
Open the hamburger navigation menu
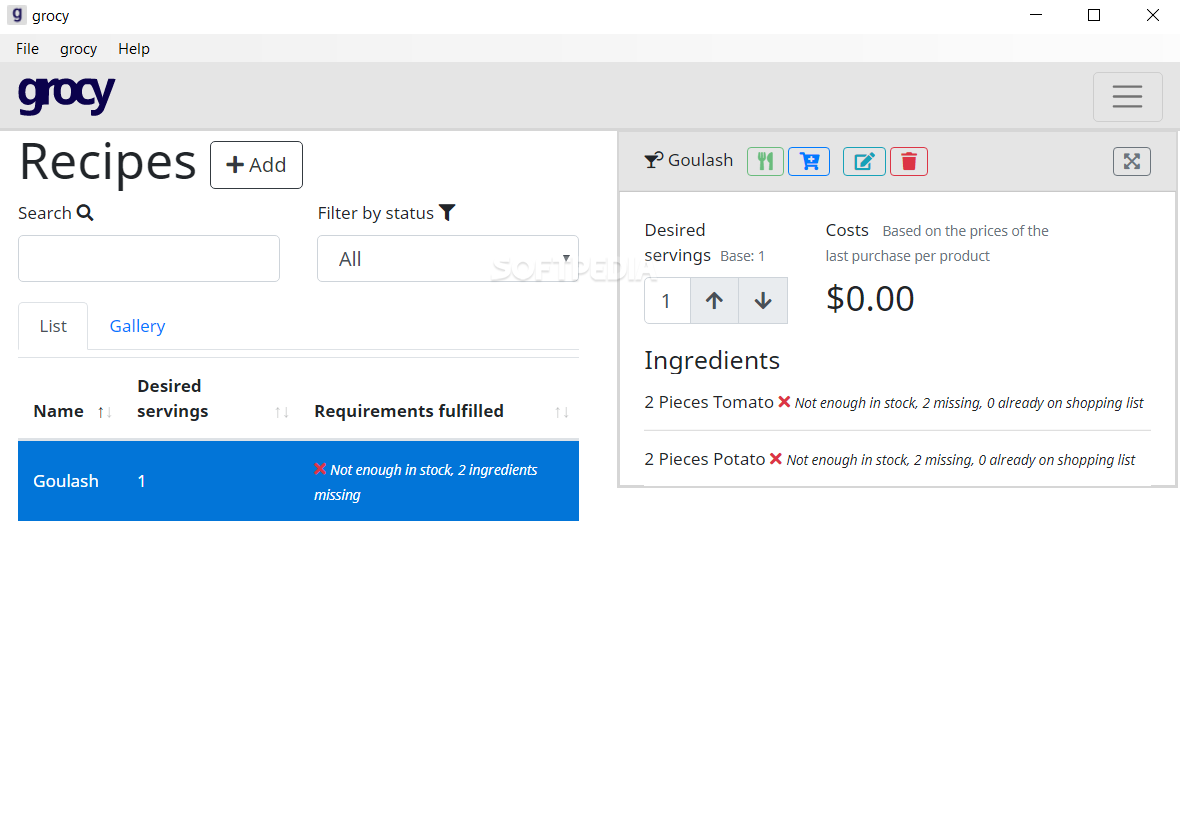pyautogui.click(x=1127, y=96)
